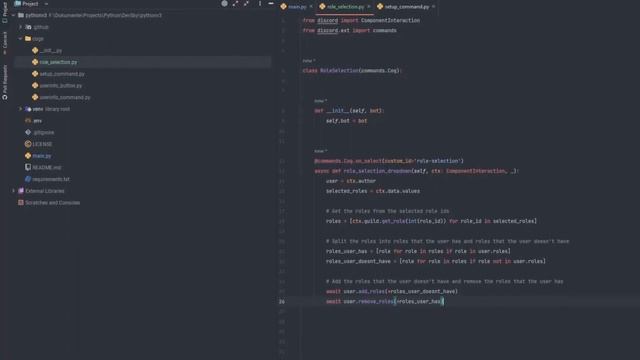Viewport: 640px width, 360px height.
Task: Click 'ComponentInteraction' in the first import line
Action: (x=390, y=20)
